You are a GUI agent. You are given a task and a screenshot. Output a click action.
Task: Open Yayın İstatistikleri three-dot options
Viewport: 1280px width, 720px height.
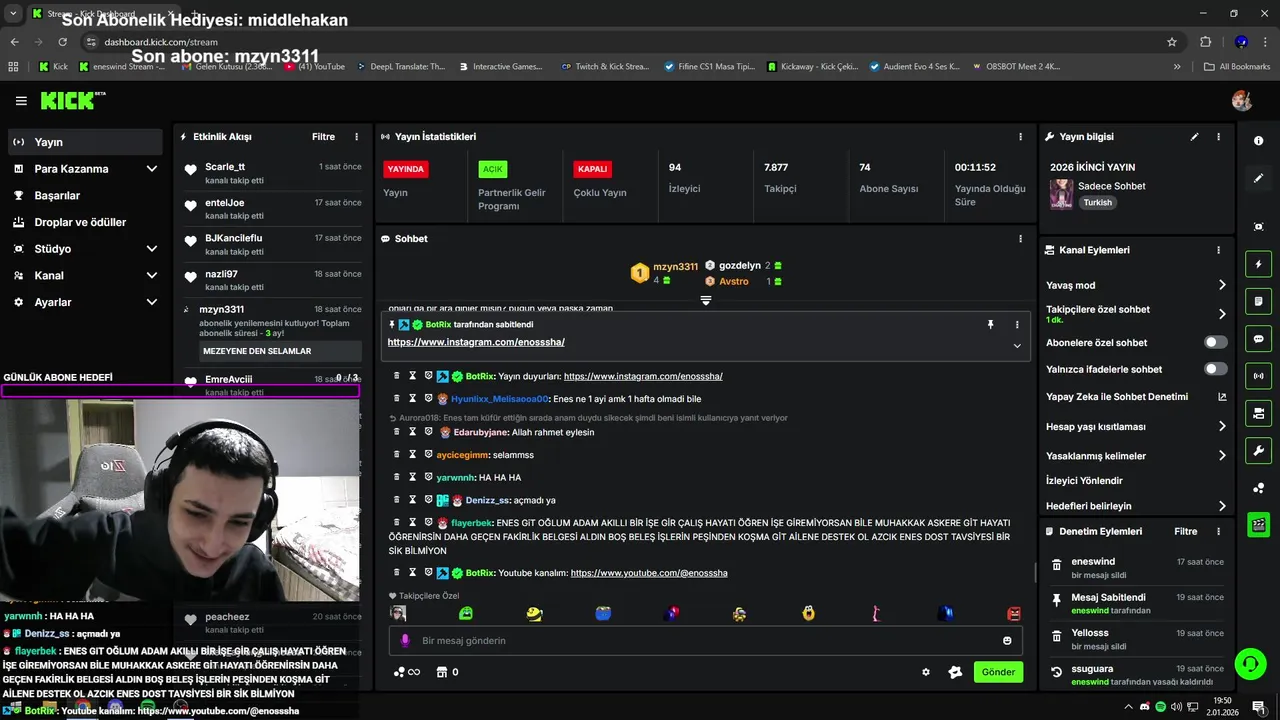[x=1020, y=137]
